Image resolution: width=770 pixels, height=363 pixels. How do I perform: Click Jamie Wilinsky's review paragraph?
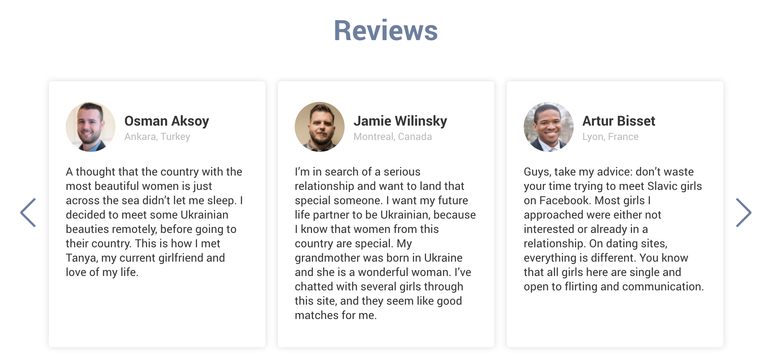pos(385,243)
